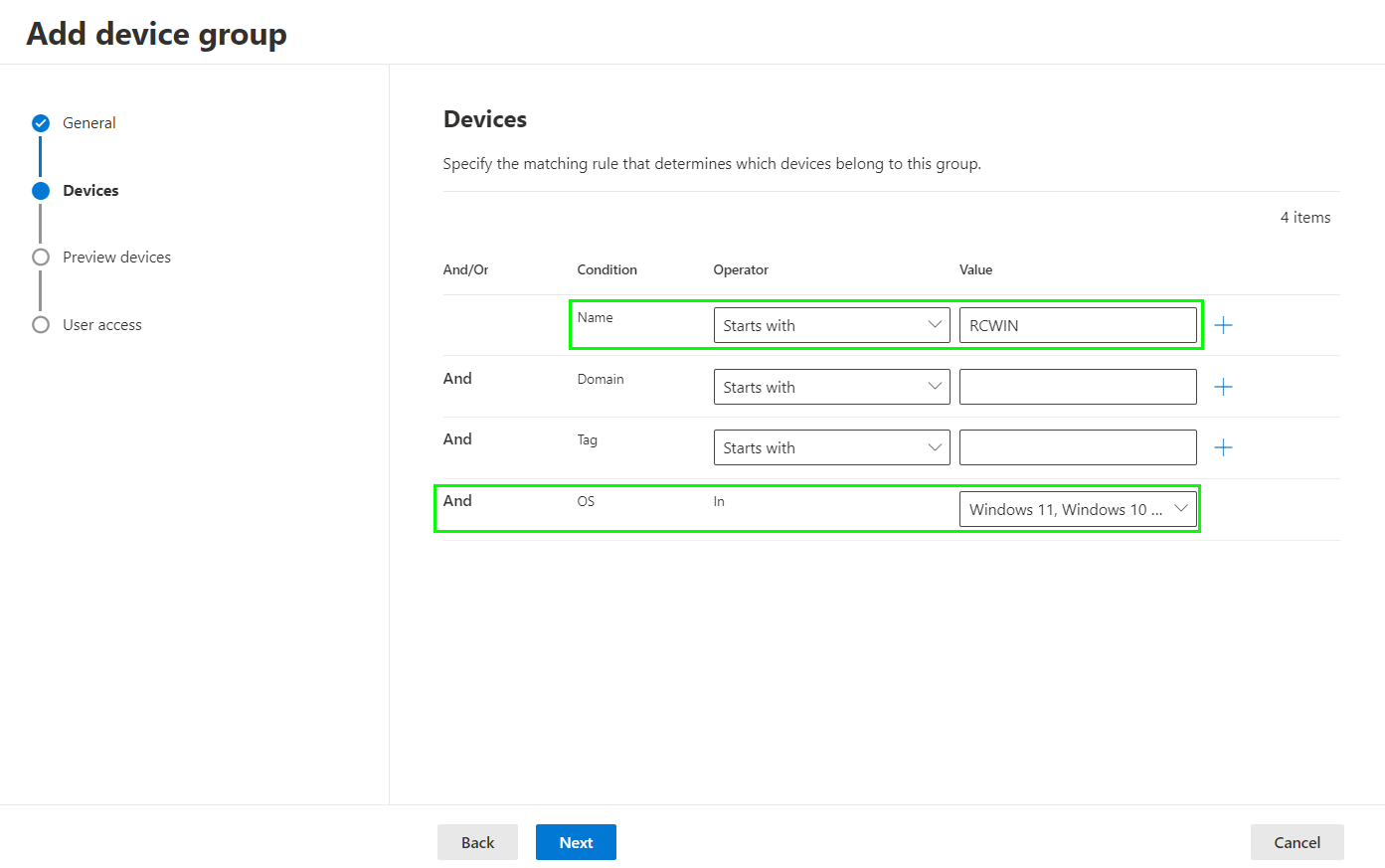This screenshot has height=868, width=1385.
Task: Cancel adding the device group
Action: coord(1297,842)
